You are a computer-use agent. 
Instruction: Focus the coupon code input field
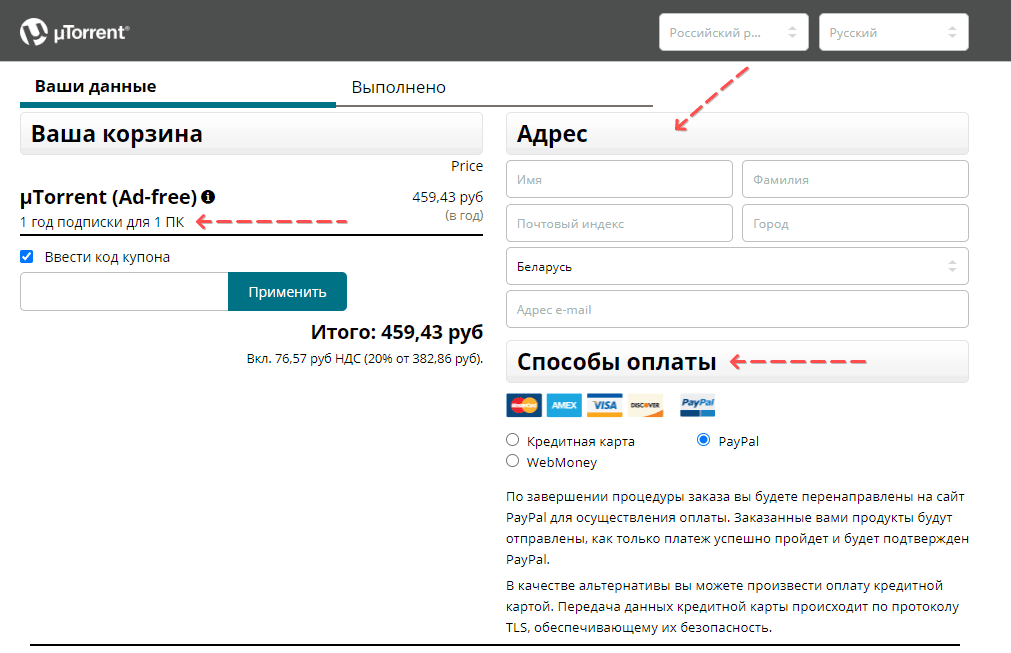(124, 291)
